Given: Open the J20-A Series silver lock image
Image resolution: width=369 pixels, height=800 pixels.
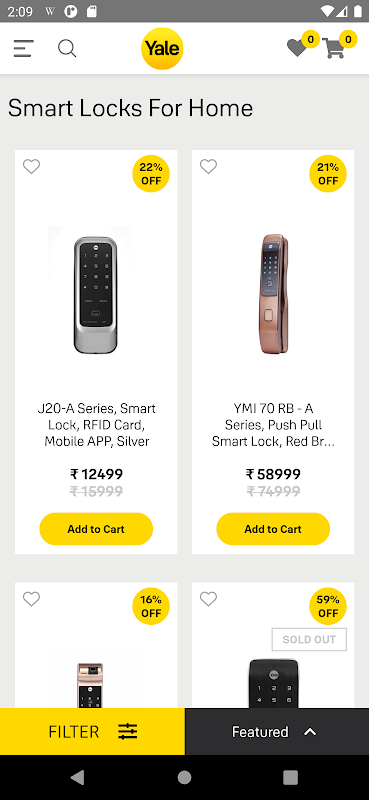Looking at the screenshot, I should coord(96,295).
